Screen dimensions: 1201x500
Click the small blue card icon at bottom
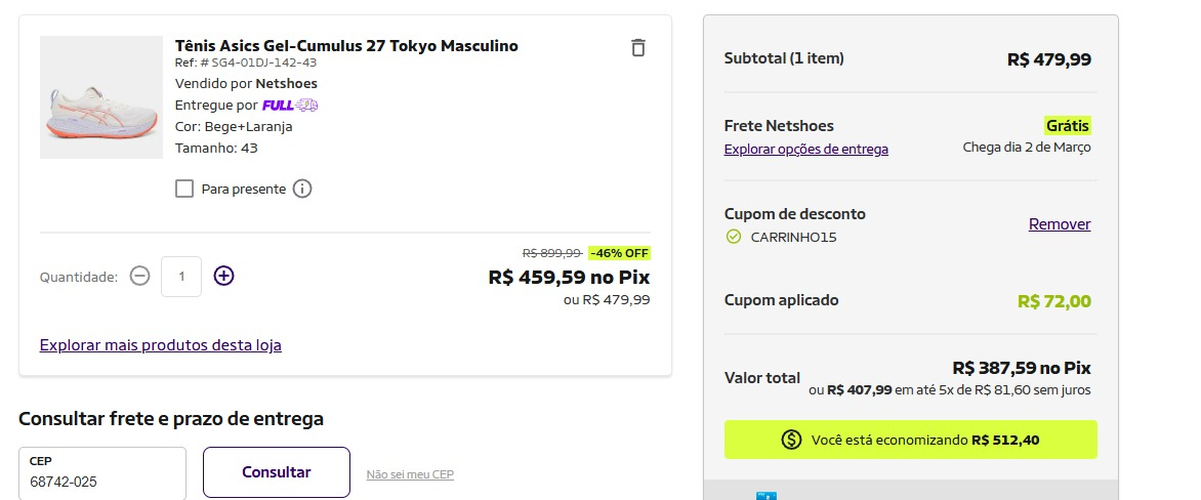(767, 495)
